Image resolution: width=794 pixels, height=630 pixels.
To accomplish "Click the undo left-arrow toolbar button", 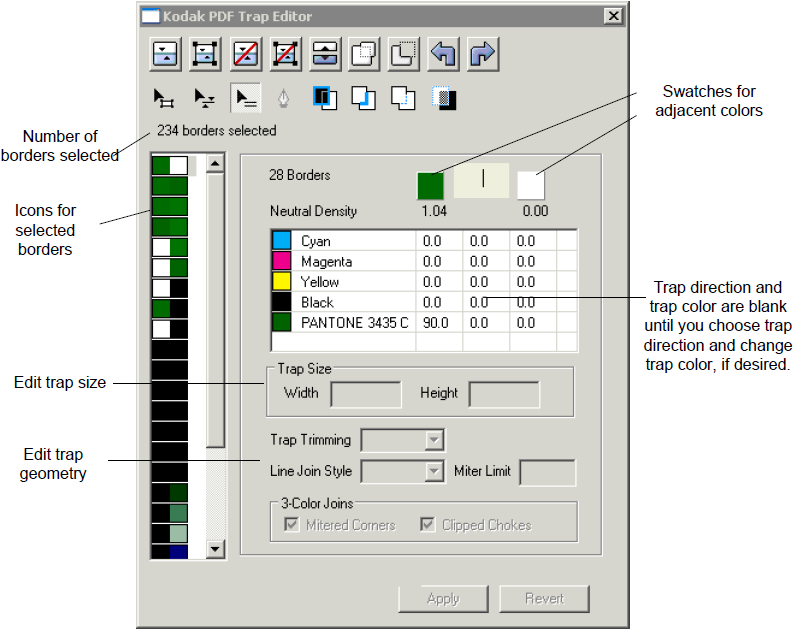I will coord(443,54).
